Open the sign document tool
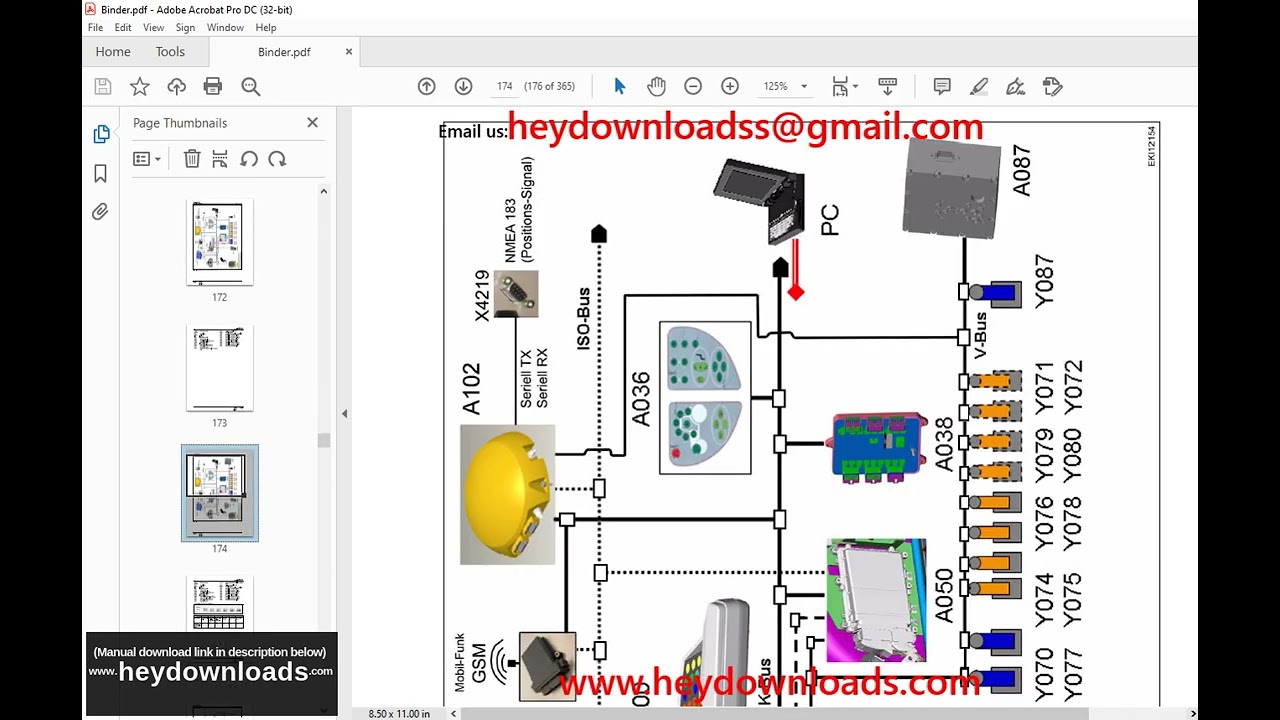 pos(1015,87)
